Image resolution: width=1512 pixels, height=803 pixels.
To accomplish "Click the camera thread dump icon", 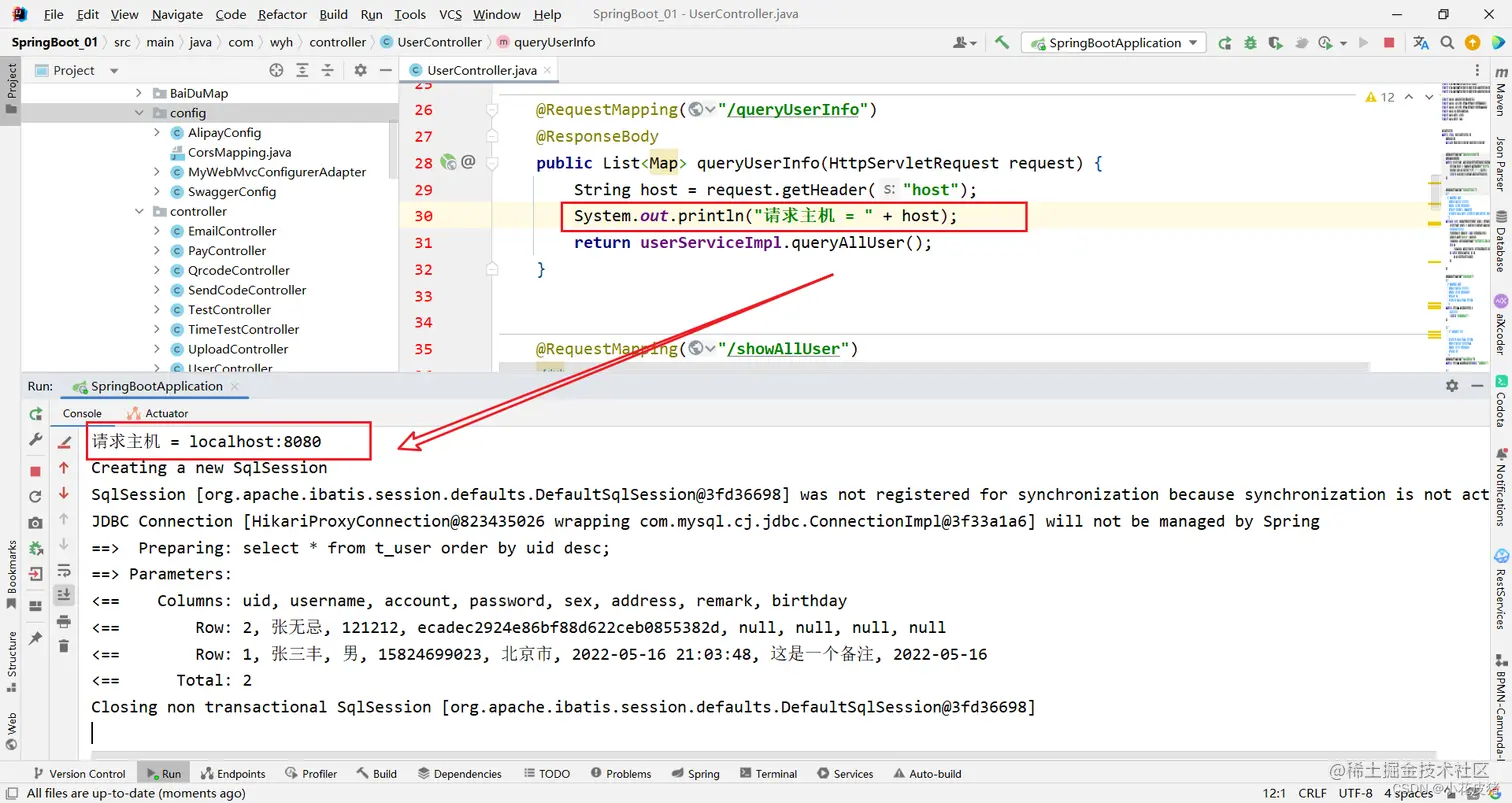I will [36, 522].
